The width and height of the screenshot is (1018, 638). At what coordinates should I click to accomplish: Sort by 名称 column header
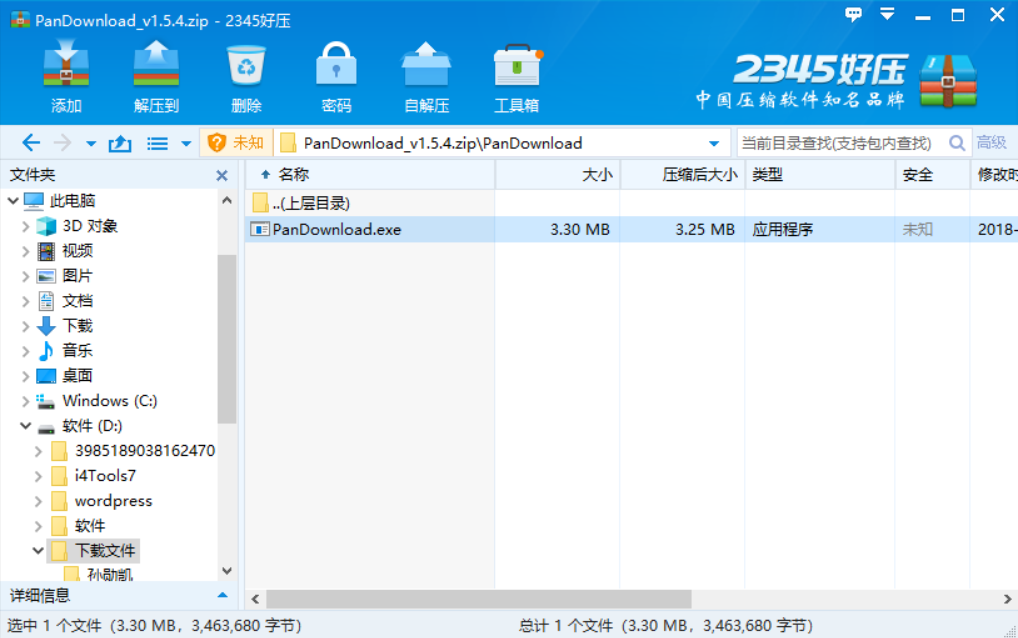[371, 175]
